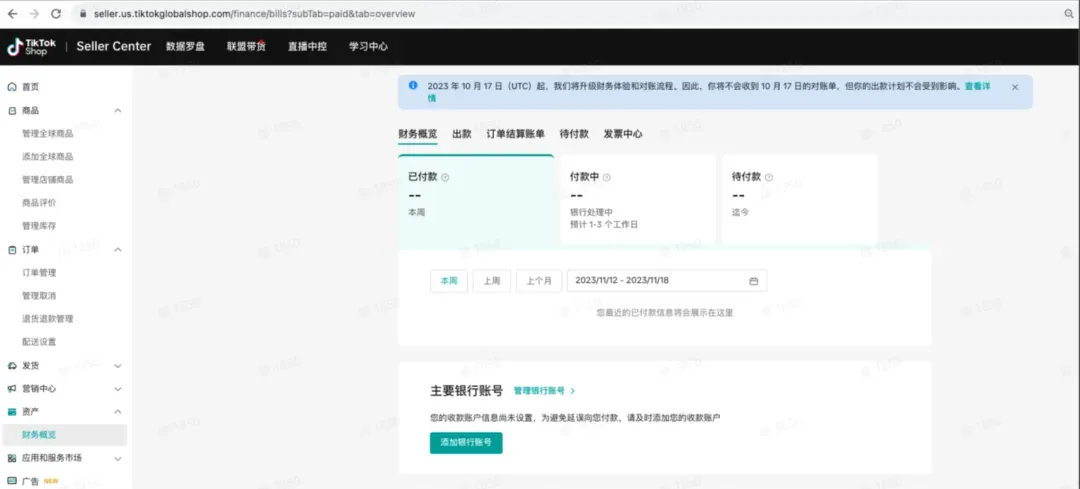Open calendar icon in date range field
1080x489 pixels.
coord(753,281)
